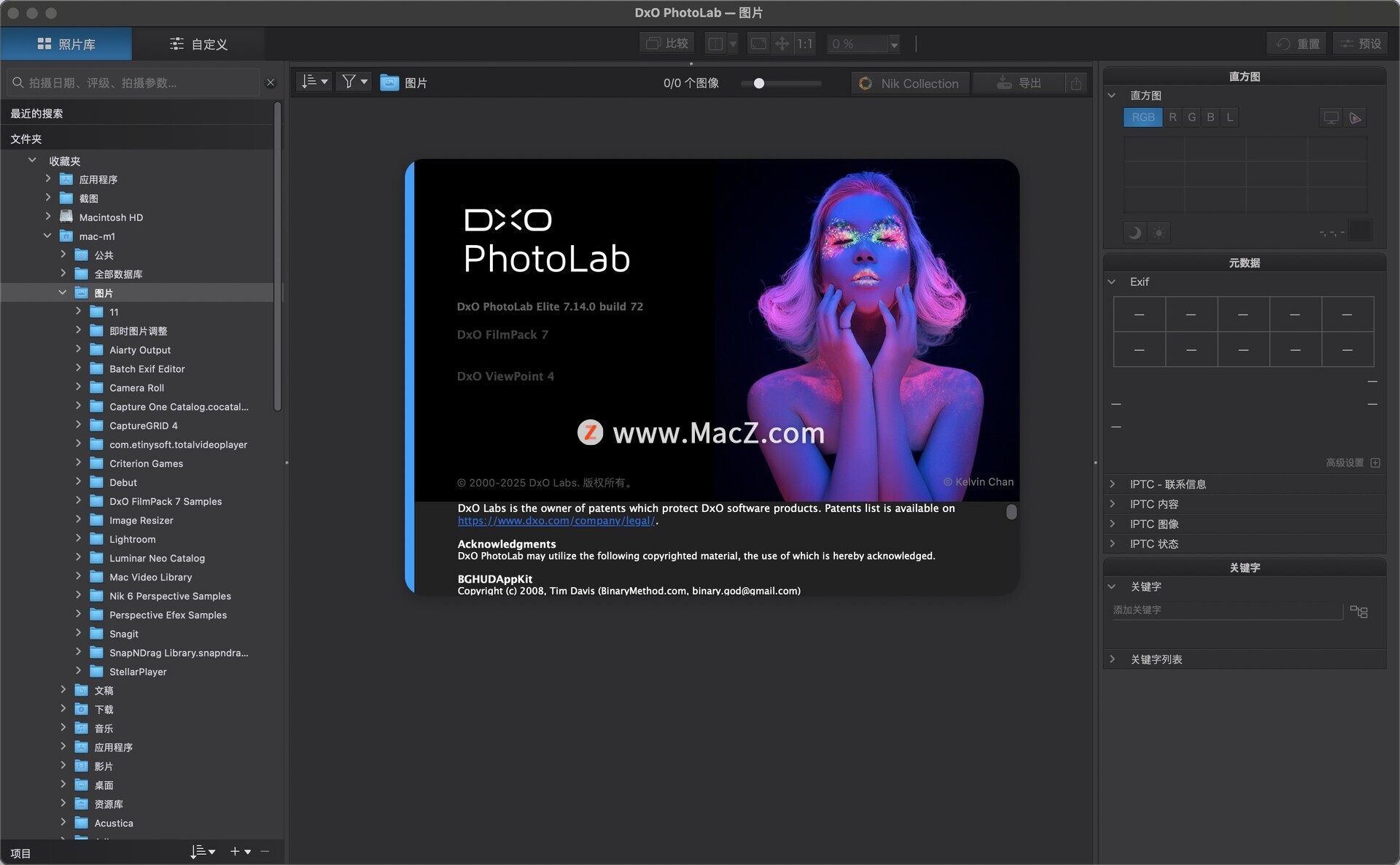Select RGB histogram channel
Image resolution: width=1400 pixels, height=865 pixels.
1143,117
